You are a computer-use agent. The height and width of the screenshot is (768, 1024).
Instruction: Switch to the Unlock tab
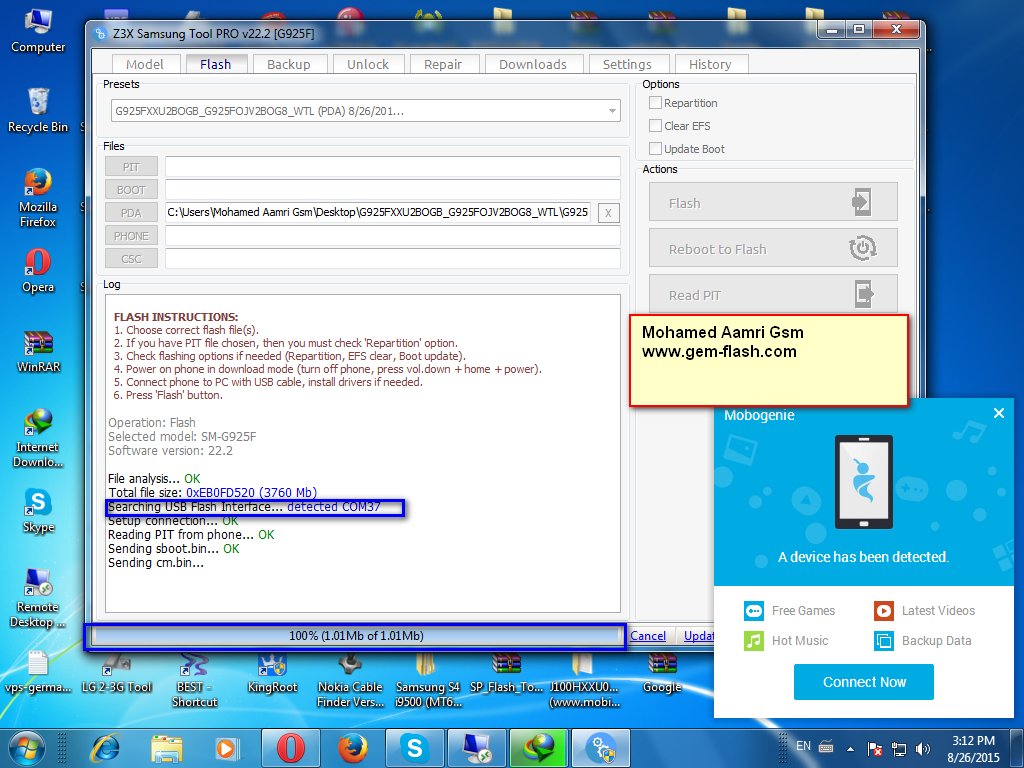(368, 64)
